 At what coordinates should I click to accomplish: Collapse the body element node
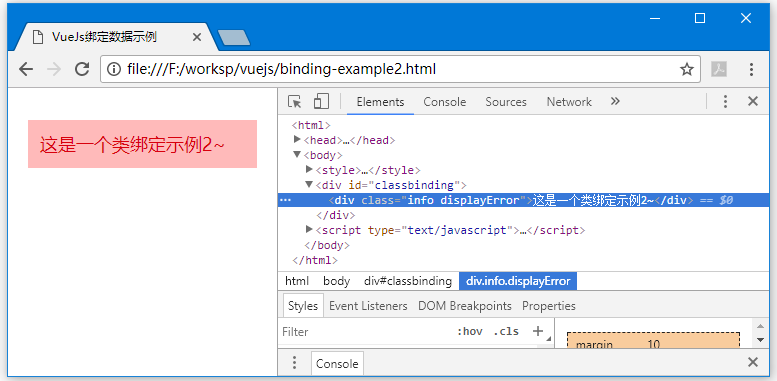point(297,155)
